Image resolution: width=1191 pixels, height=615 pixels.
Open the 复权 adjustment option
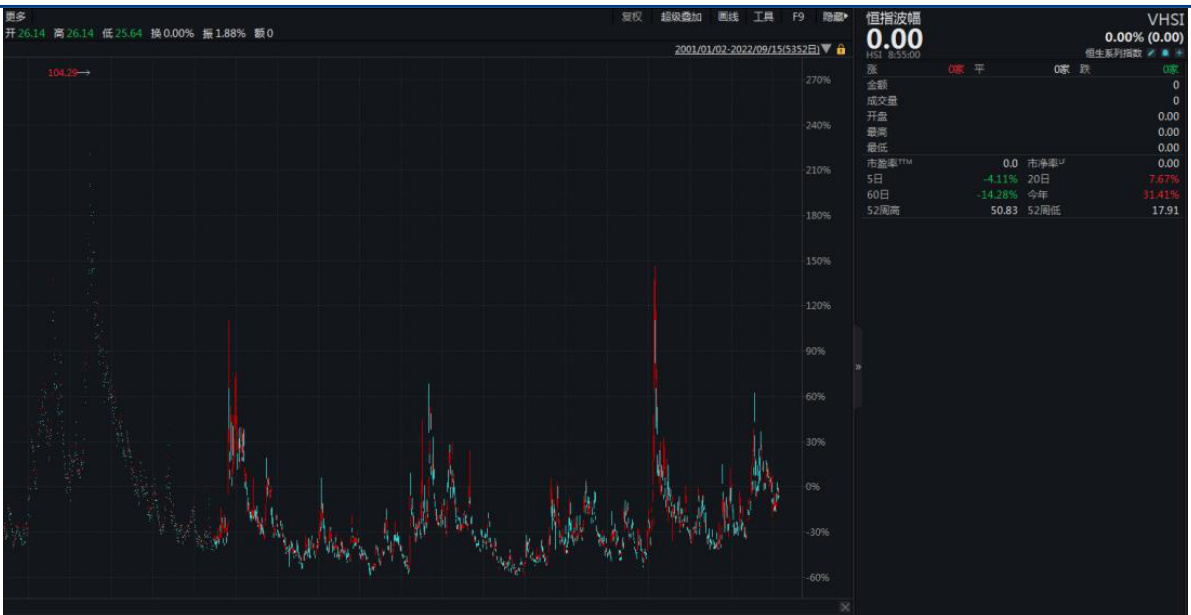coord(632,17)
